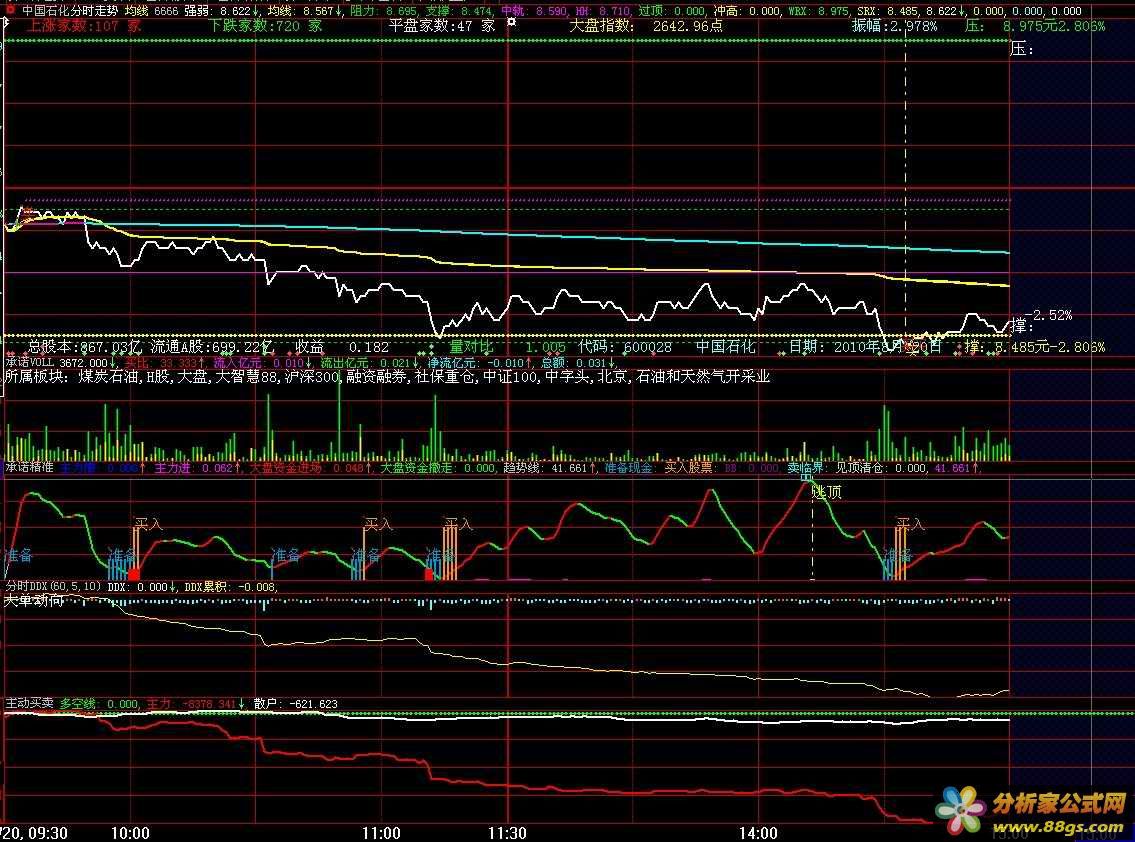
Task: Click the last 买入 signal after 14:00
Action: [911, 523]
